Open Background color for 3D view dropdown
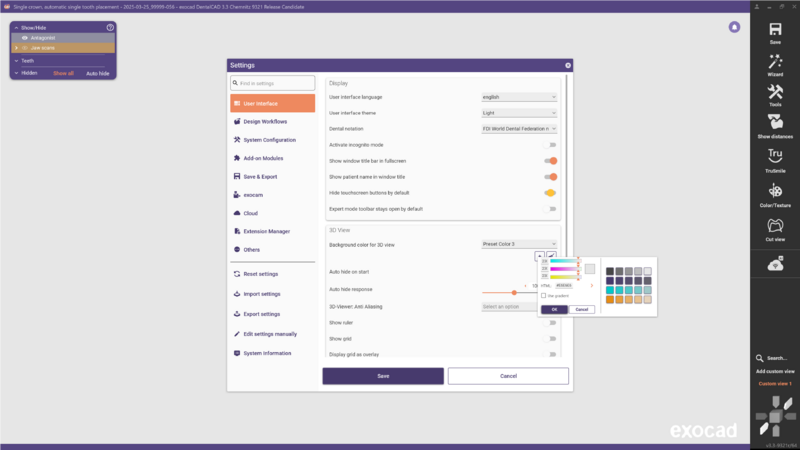 click(x=519, y=244)
